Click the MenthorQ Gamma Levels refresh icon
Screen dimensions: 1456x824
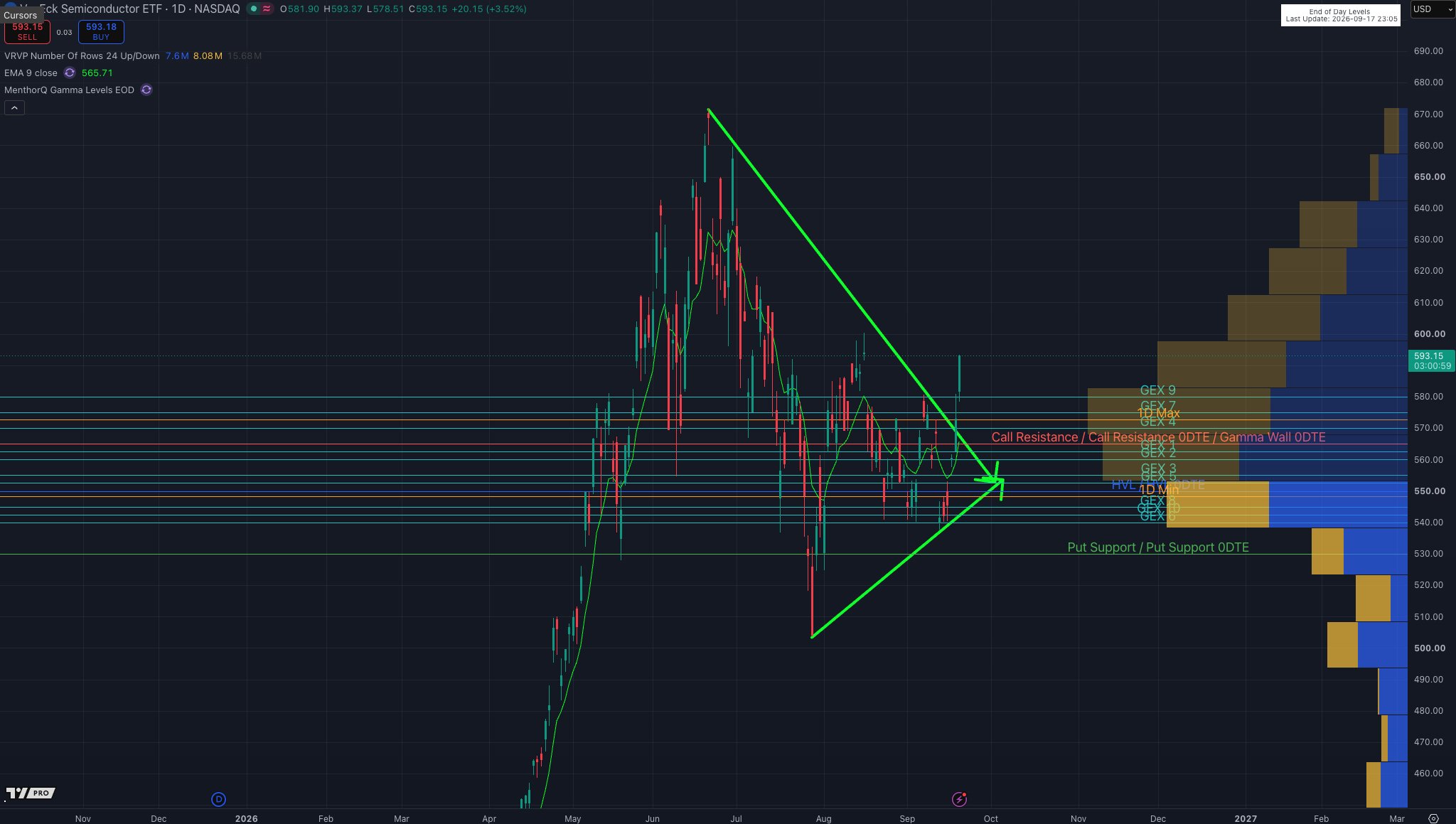click(x=146, y=90)
